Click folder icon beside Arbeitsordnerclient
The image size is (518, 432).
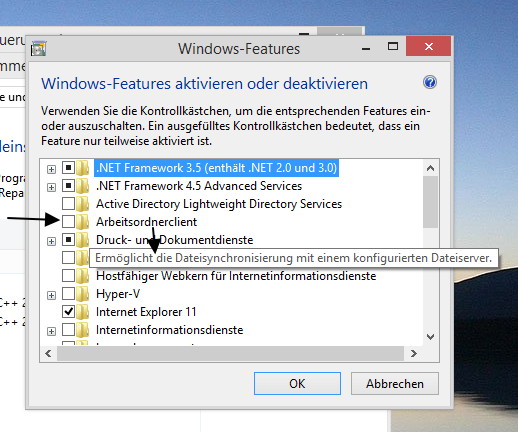point(82,222)
